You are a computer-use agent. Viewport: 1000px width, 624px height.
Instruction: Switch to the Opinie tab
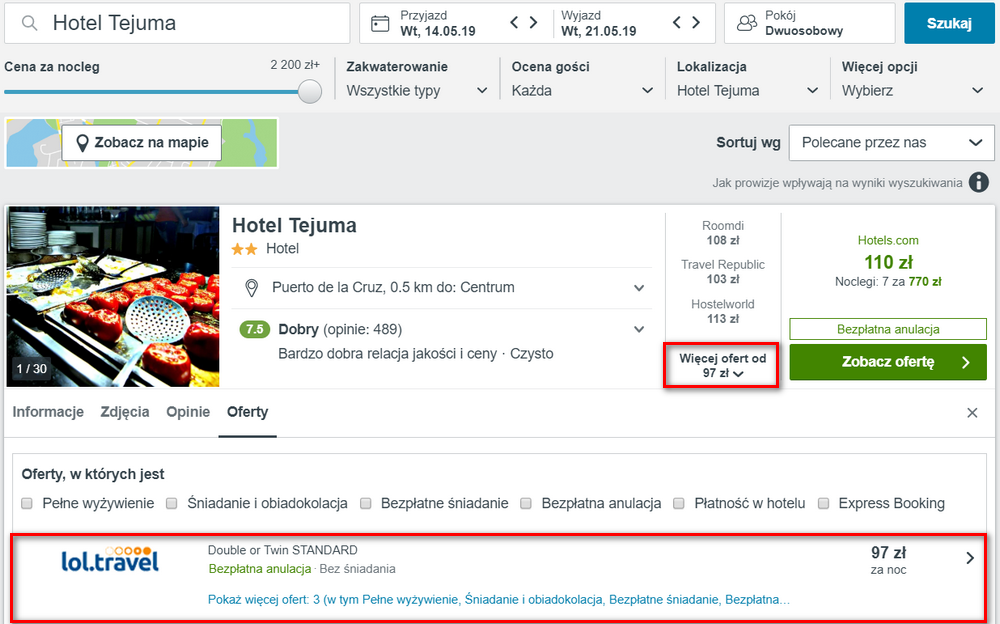tap(188, 412)
